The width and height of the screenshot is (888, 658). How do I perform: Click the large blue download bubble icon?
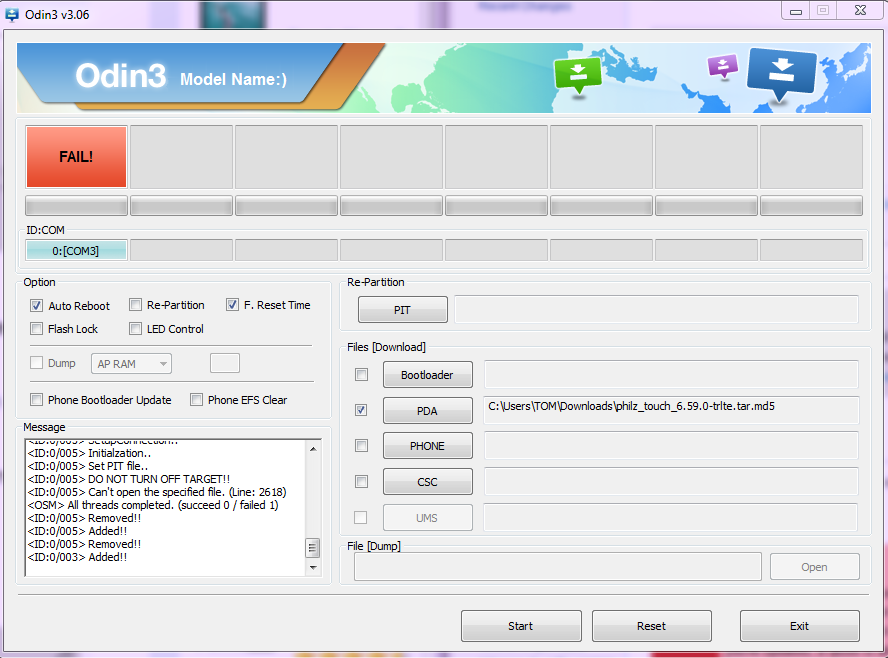pos(782,74)
